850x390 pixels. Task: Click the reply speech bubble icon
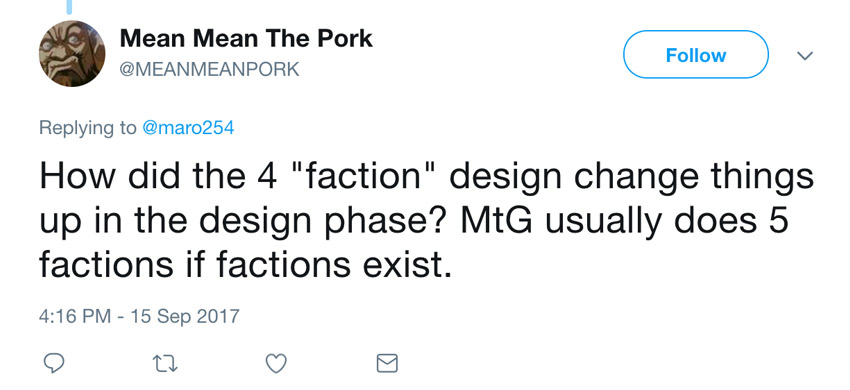[54, 363]
